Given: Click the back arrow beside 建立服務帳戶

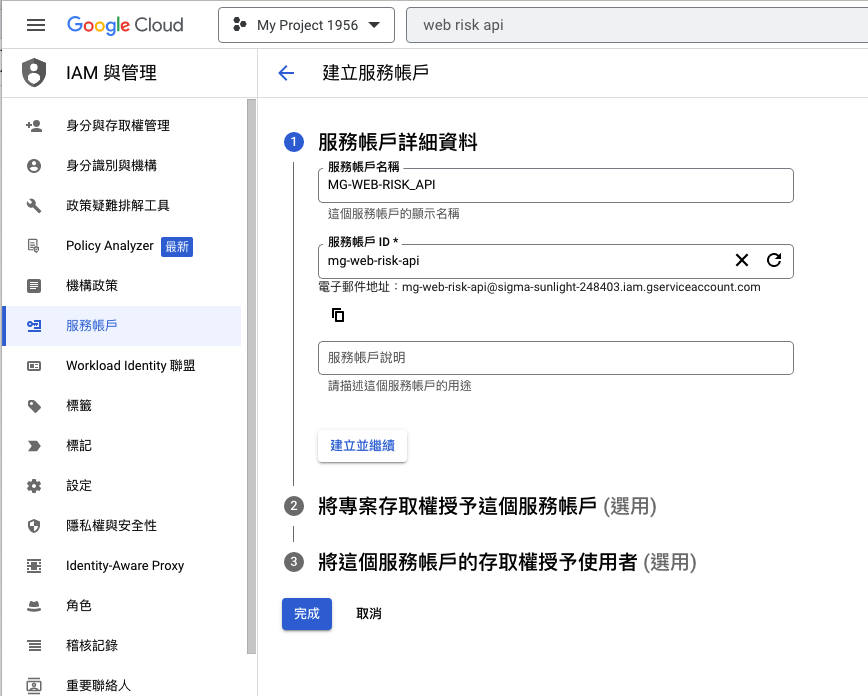Looking at the screenshot, I should point(287,72).
